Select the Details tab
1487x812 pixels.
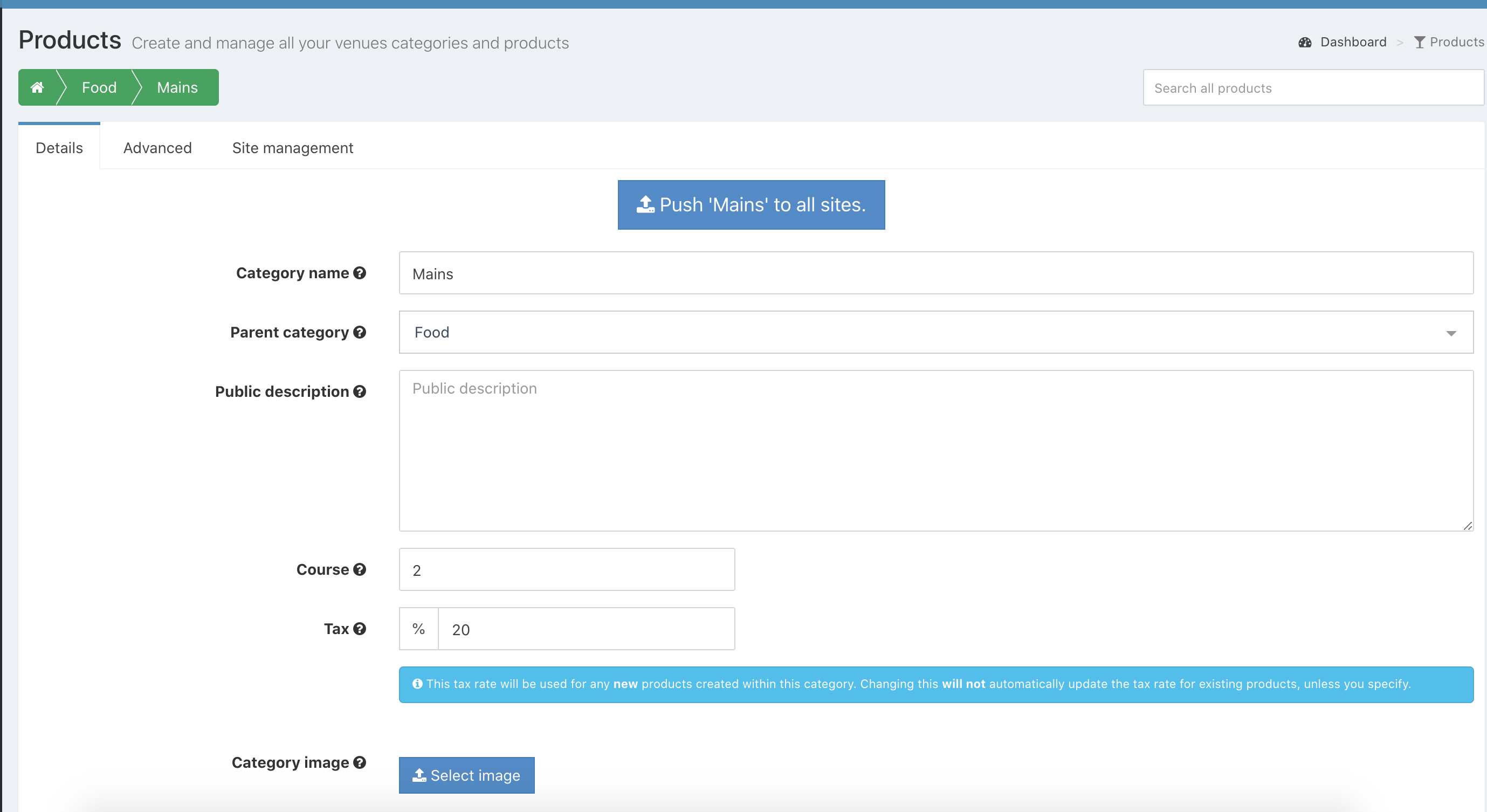[59, 148]
